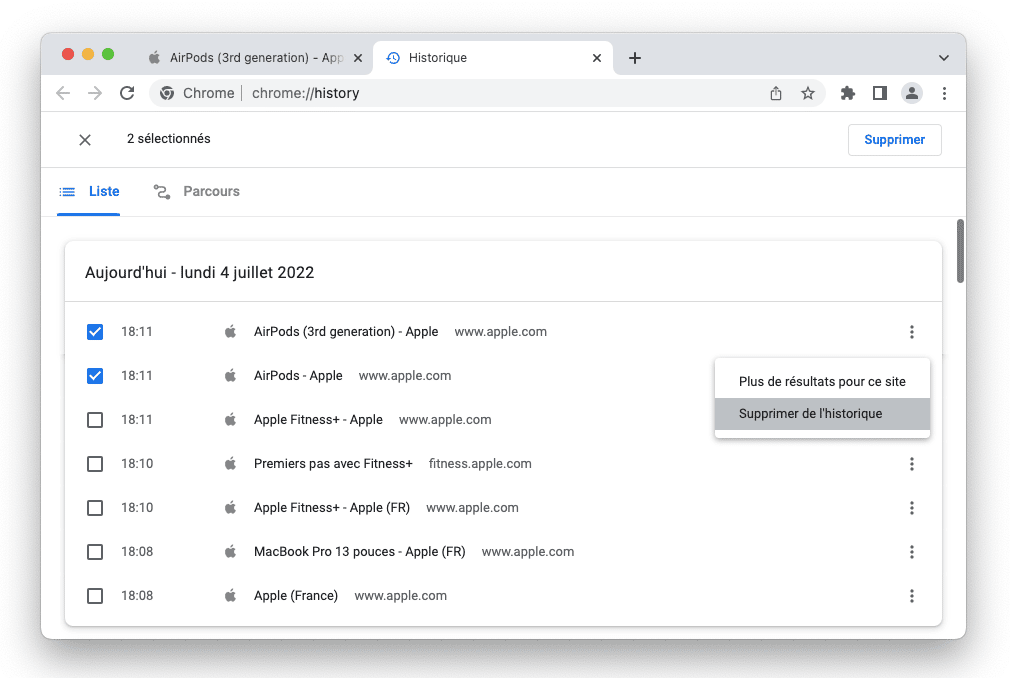Close the Historique tab
1010x678 pixels.
(x=597, y=58)
